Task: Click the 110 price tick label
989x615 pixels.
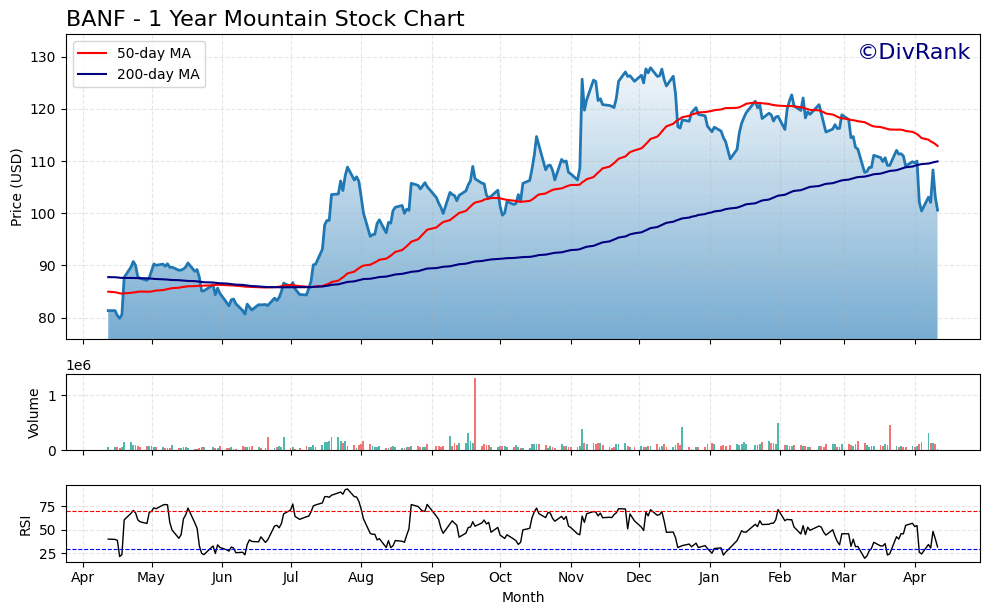Action: click(x=43, y=162)
